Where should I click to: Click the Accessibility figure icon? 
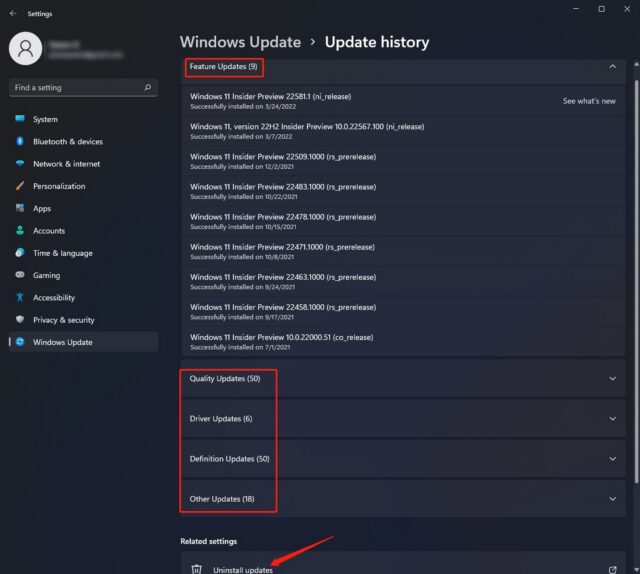20,297
